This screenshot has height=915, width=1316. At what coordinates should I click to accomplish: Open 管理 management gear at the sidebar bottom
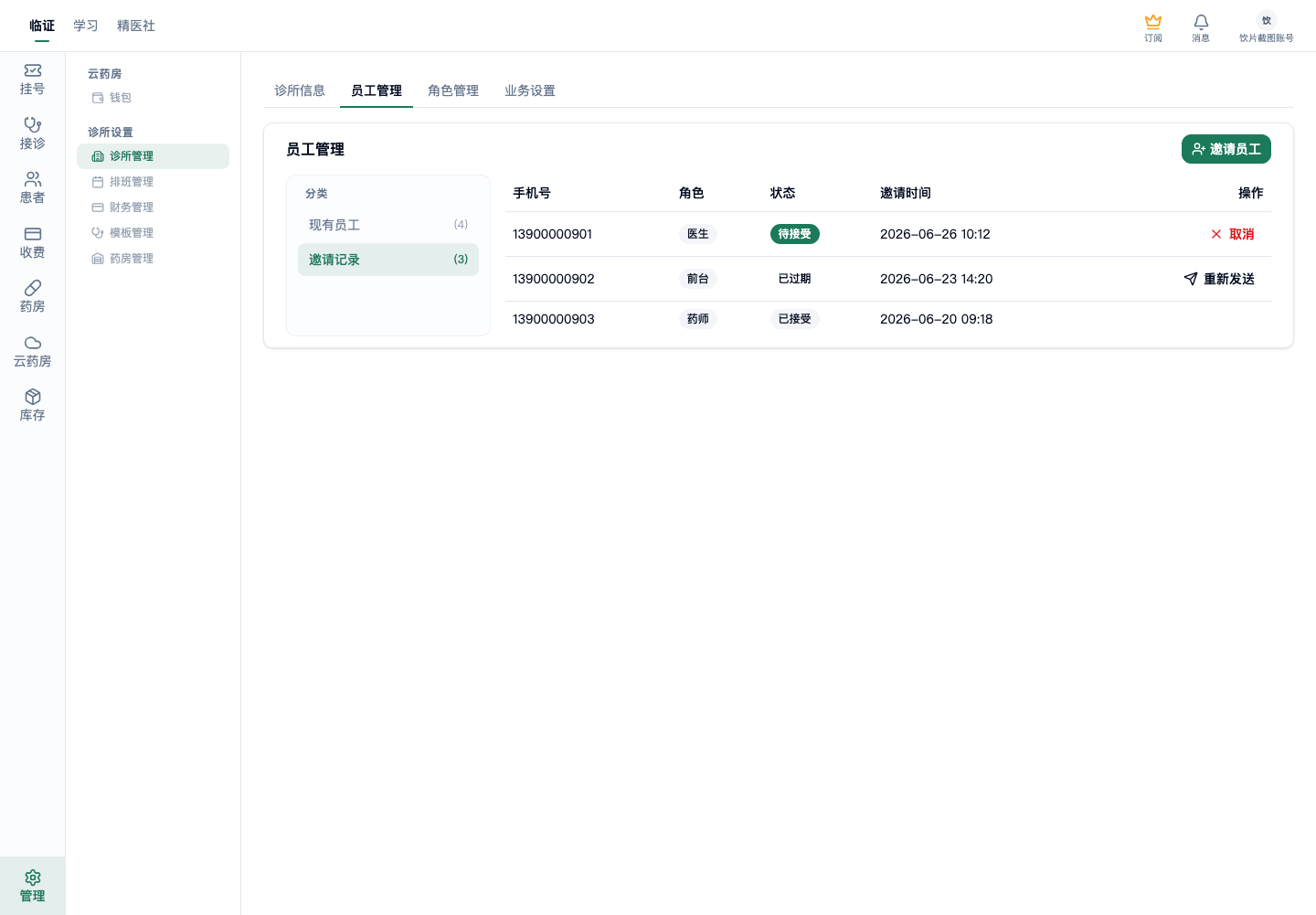click(x=32, y=887)
